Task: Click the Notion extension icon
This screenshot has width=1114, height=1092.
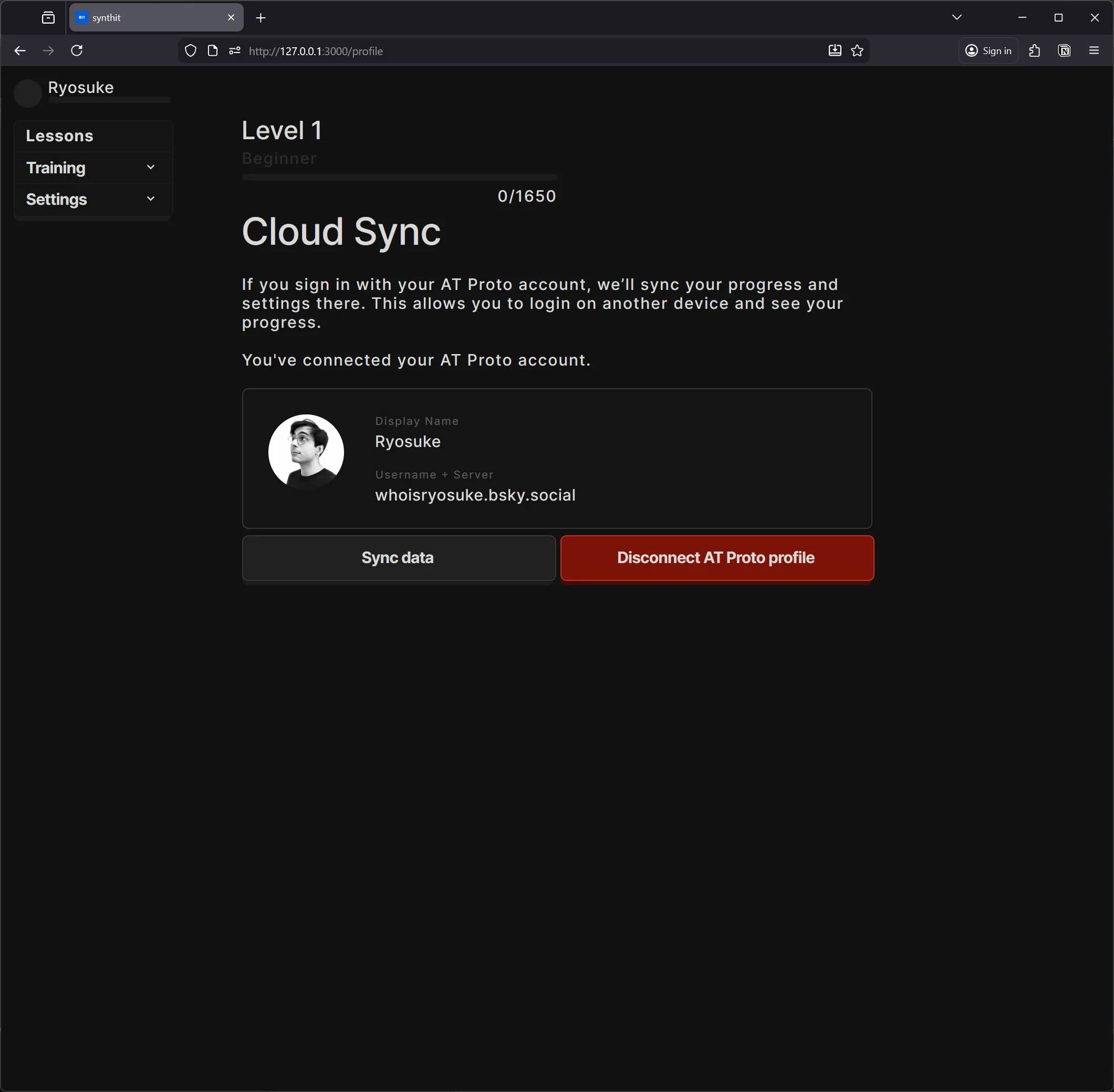Action: tap(1064, 50)
